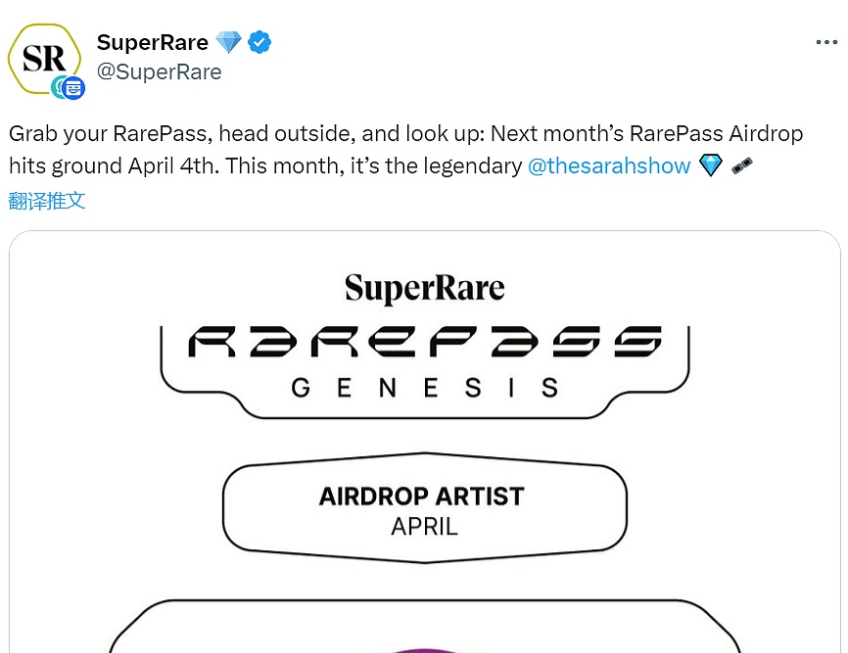Image resolution: width=848 pixels, height=653 pixels.
Task: Click the diamond emoji beside the SuperRare name
Action: click(x=229, y=42)
